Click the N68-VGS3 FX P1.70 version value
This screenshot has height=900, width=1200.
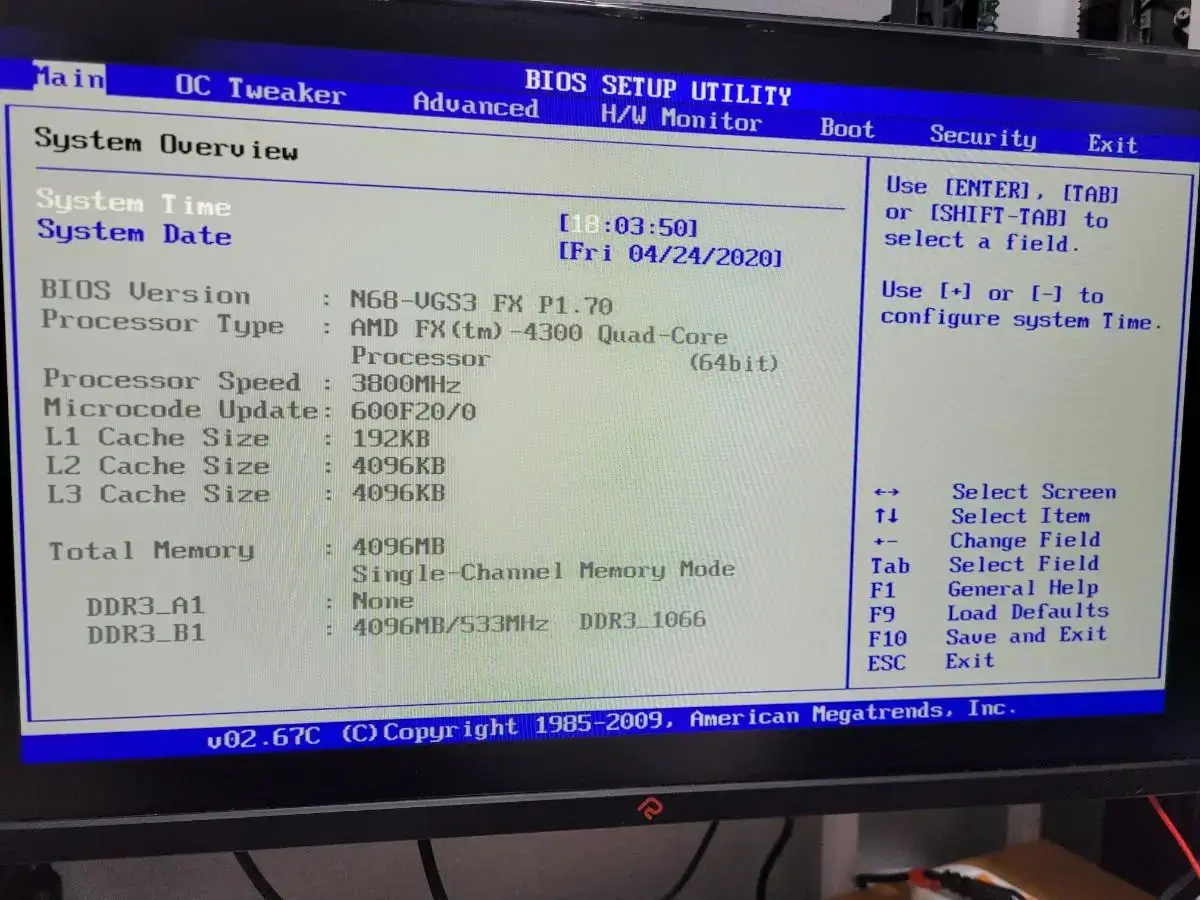[x=481, y=302]
